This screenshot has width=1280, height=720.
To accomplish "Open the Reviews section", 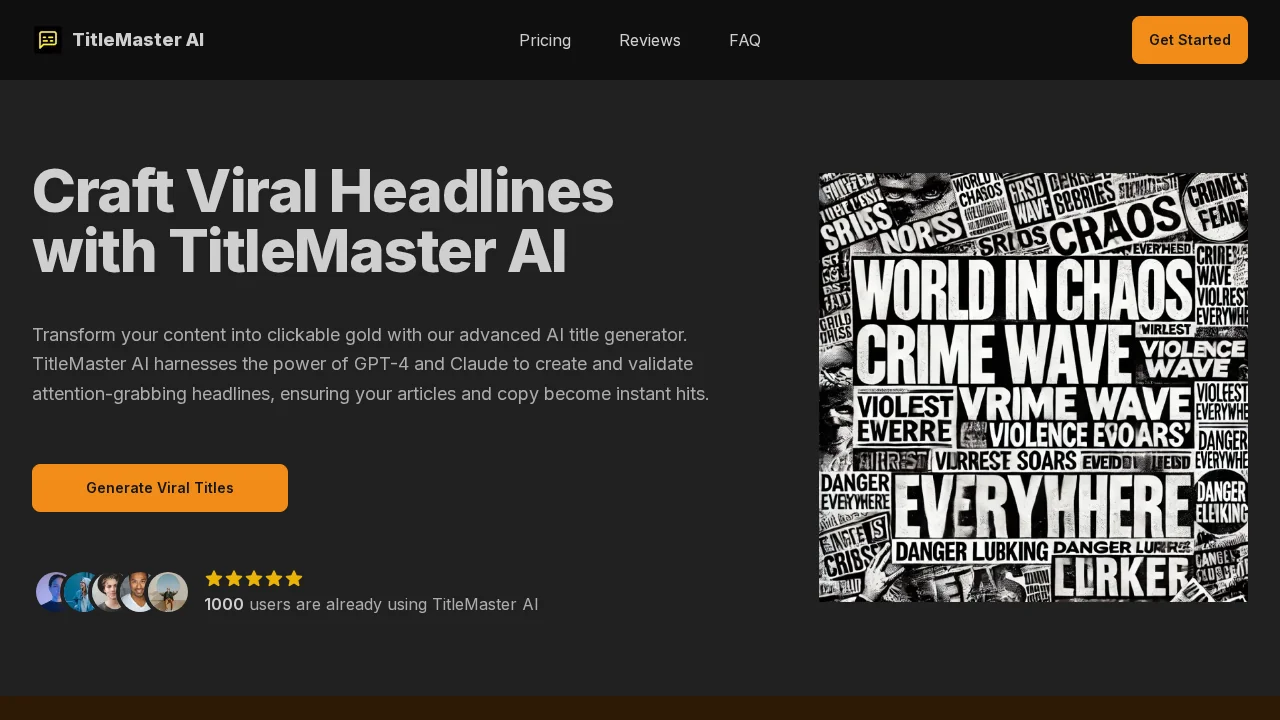I will click(x=650, y=40).
